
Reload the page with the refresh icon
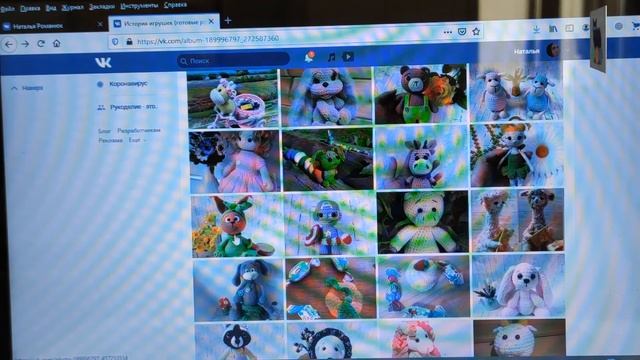click(x=41, y=43)
